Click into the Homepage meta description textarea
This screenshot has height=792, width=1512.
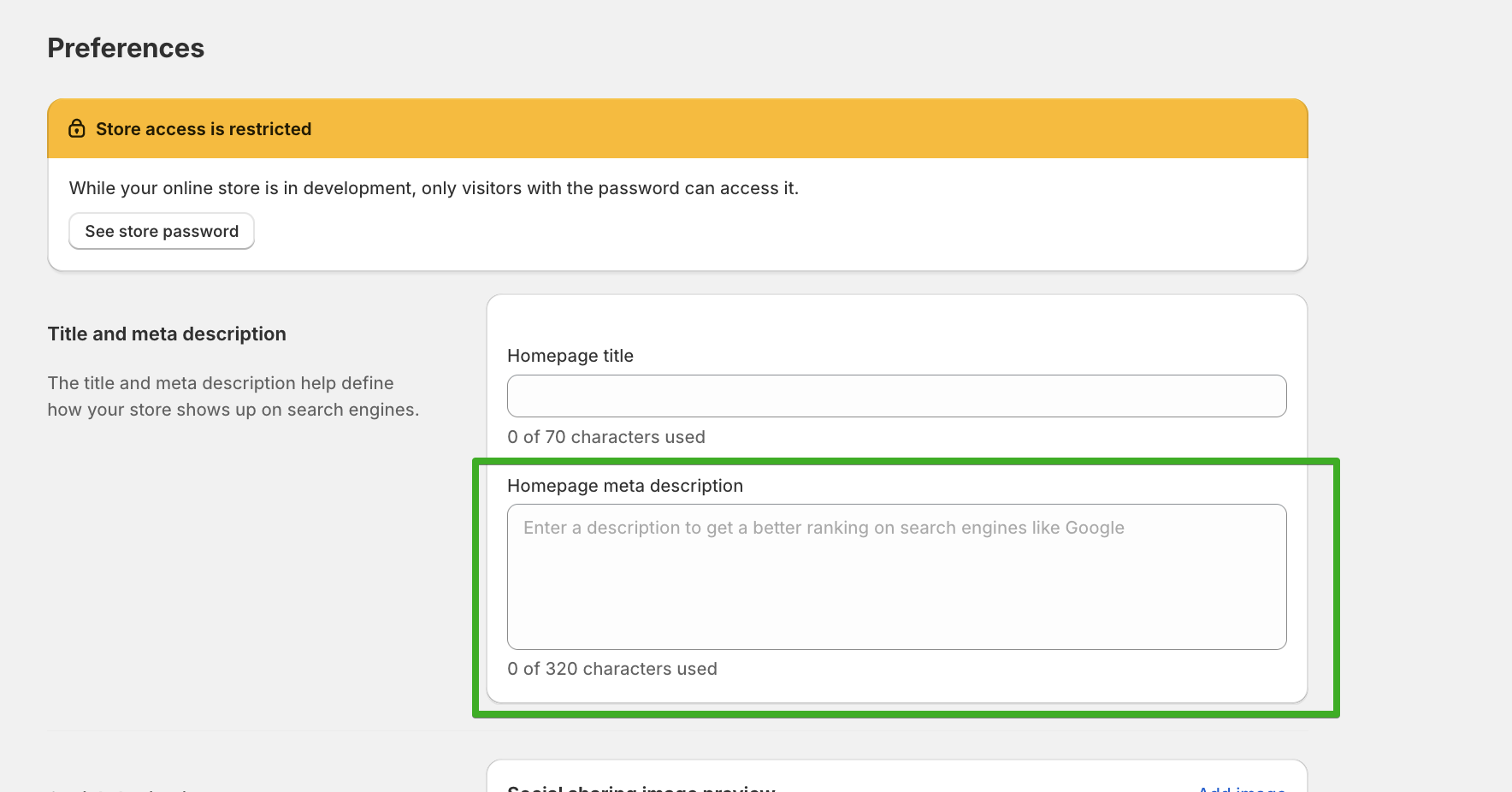click(x=896, y=576)
